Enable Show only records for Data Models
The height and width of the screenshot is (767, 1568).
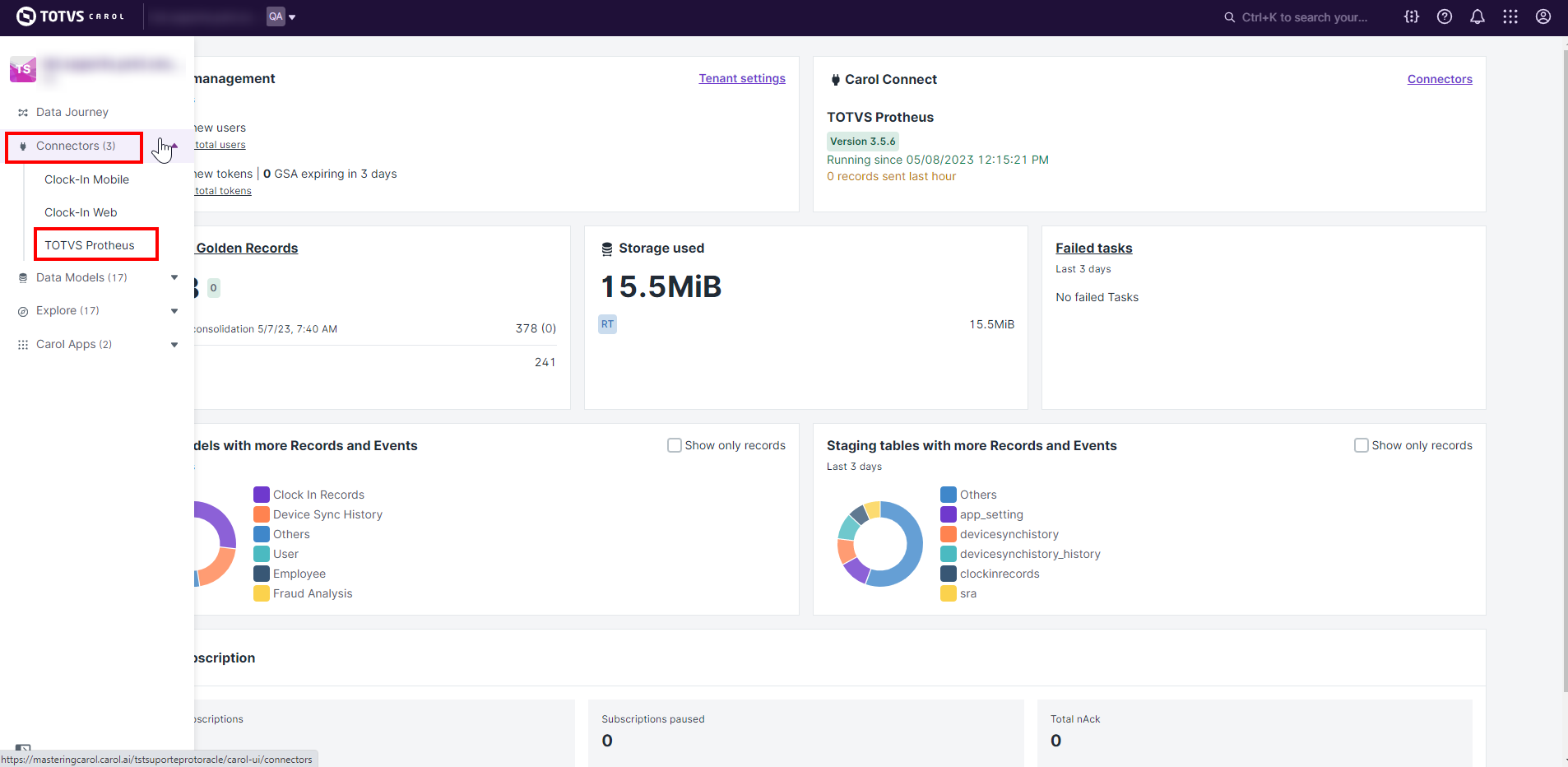coord(675,445)
